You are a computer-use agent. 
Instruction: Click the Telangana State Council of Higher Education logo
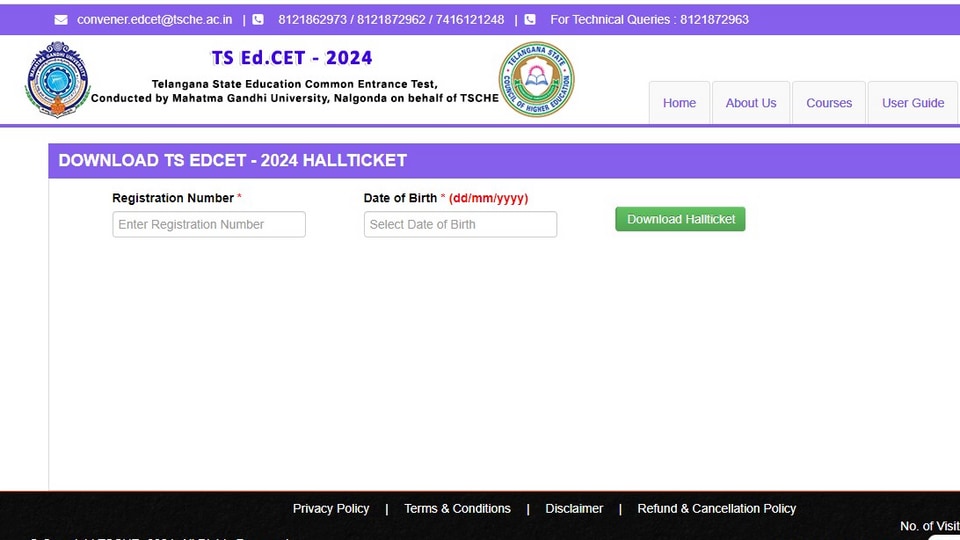536,80
